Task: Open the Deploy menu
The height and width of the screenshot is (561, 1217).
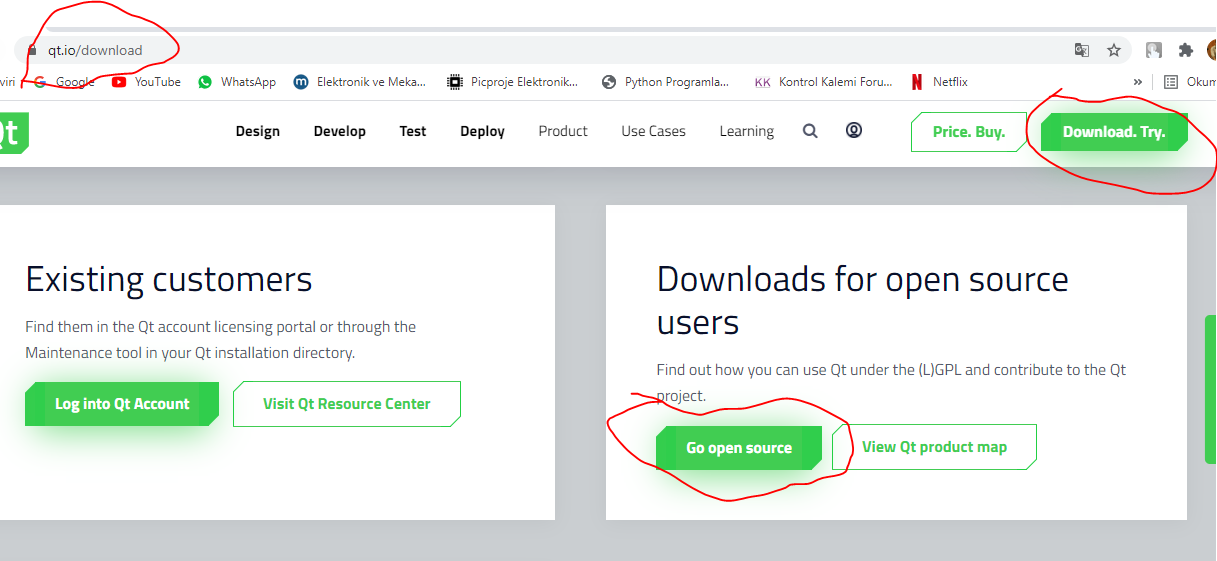Action: click(x=482, y=131)
